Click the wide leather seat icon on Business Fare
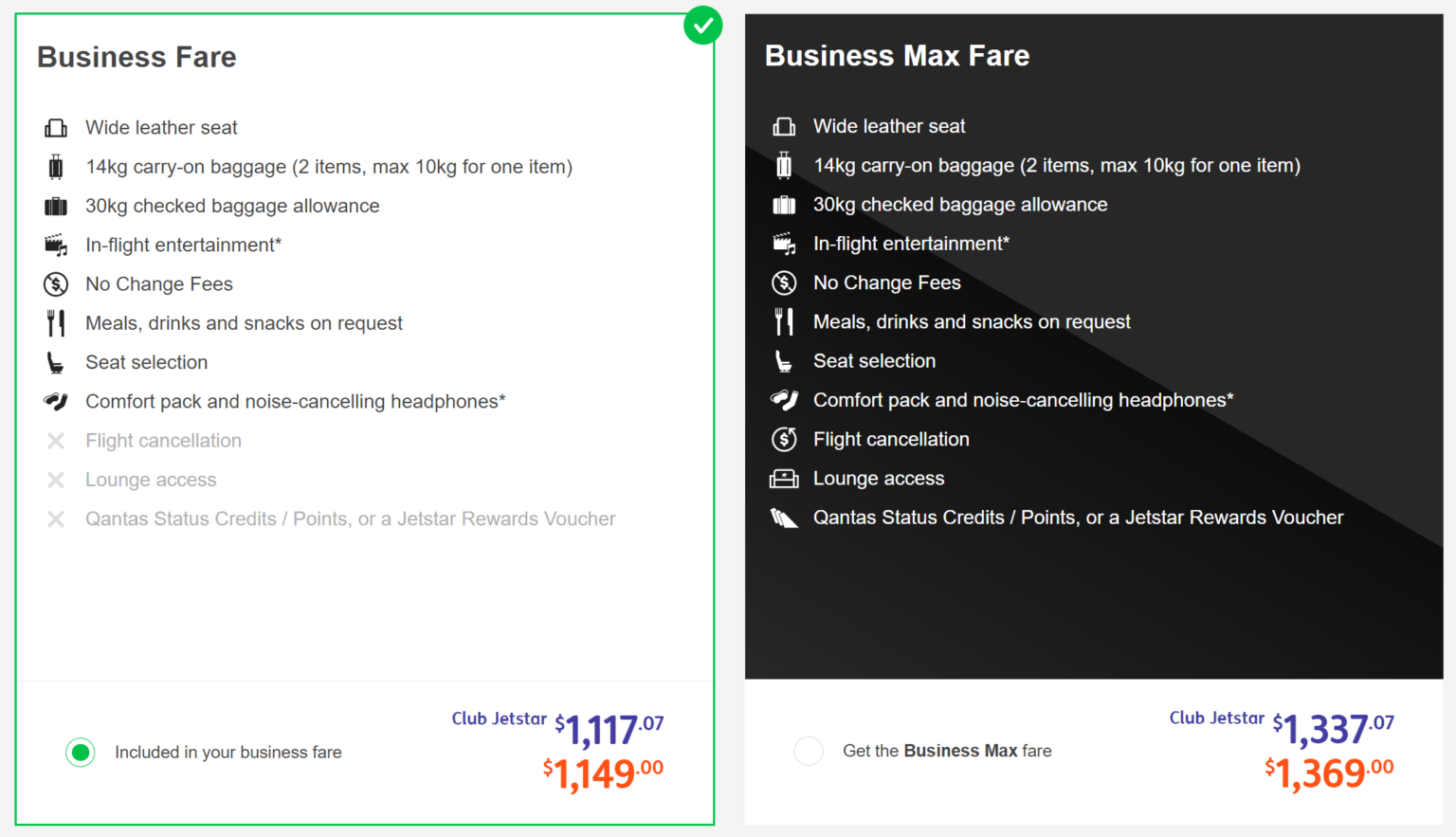 pos(56,127)
